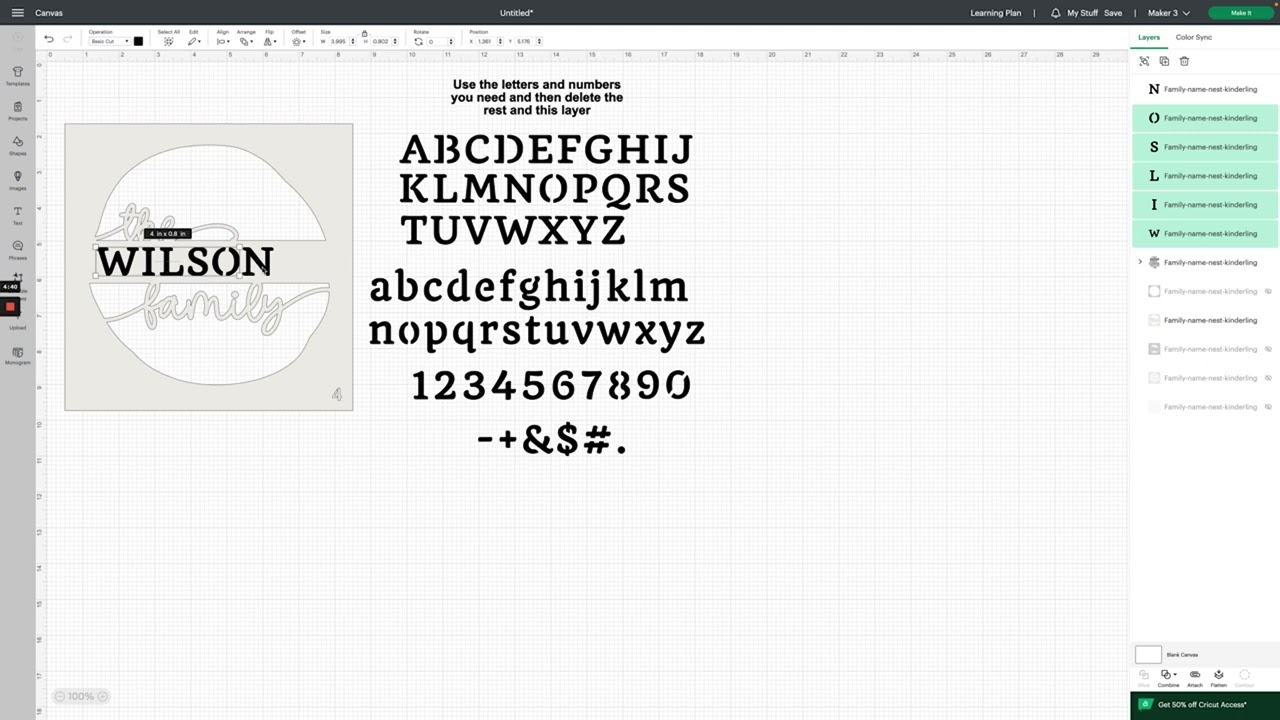Viewport: 1280px width, 720px height.
Task: Click the Slice button
Action: pyautogui.click(x=1144, y=678)
